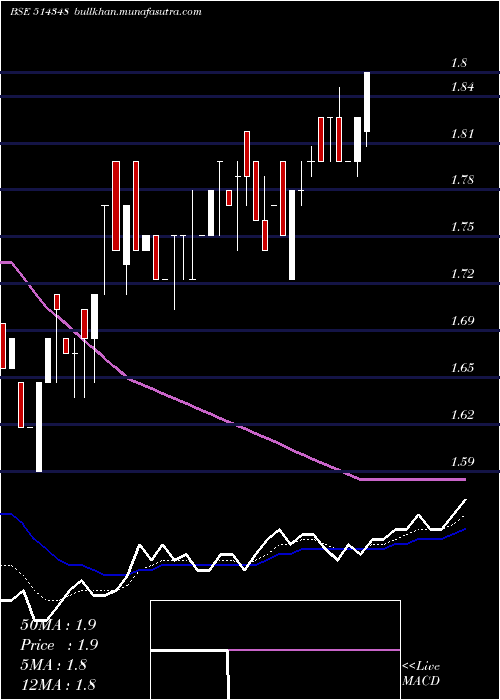
Task: Click the pink line in MACD box
Action: (314, 650)
